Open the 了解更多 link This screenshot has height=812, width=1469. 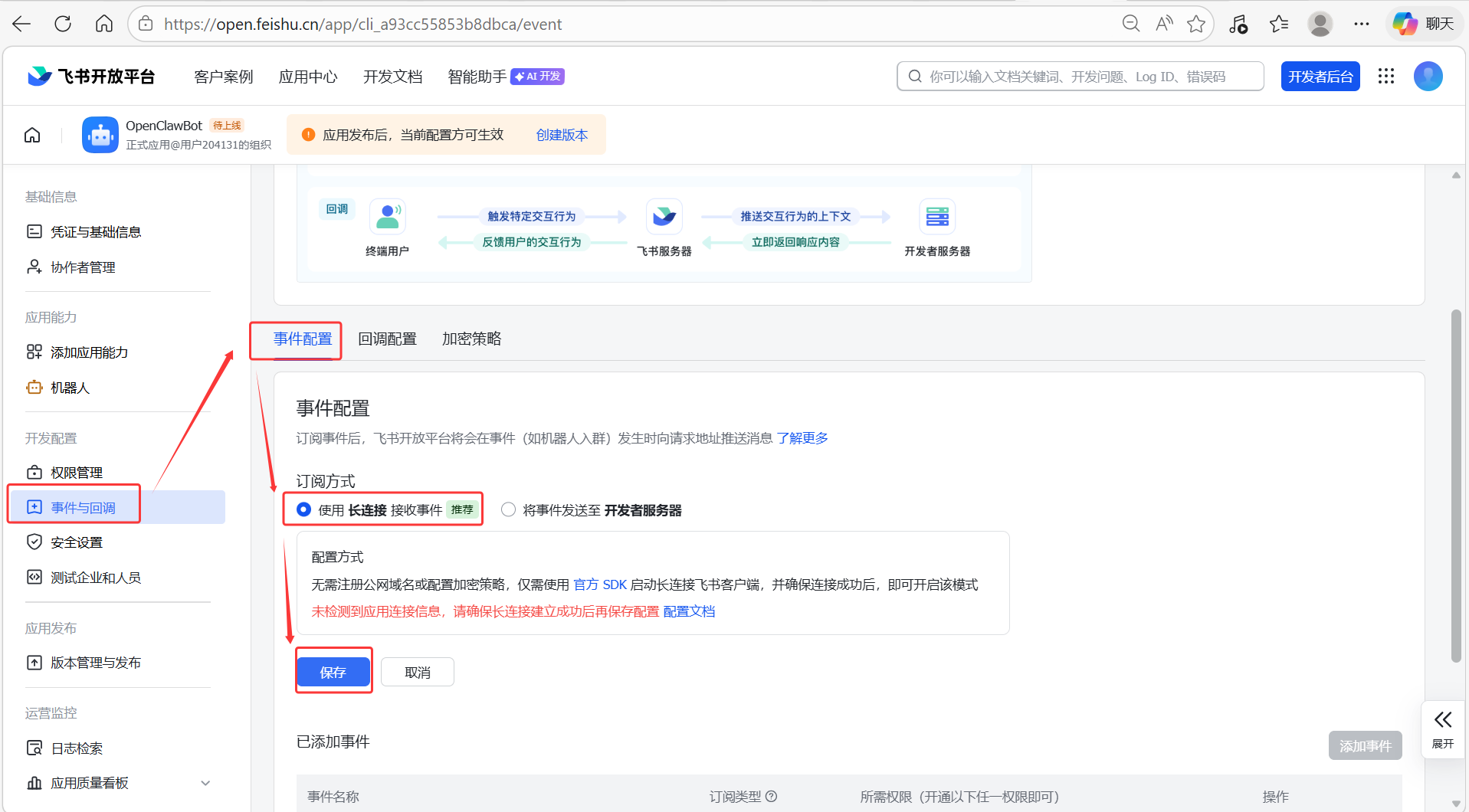click(802, 438)
